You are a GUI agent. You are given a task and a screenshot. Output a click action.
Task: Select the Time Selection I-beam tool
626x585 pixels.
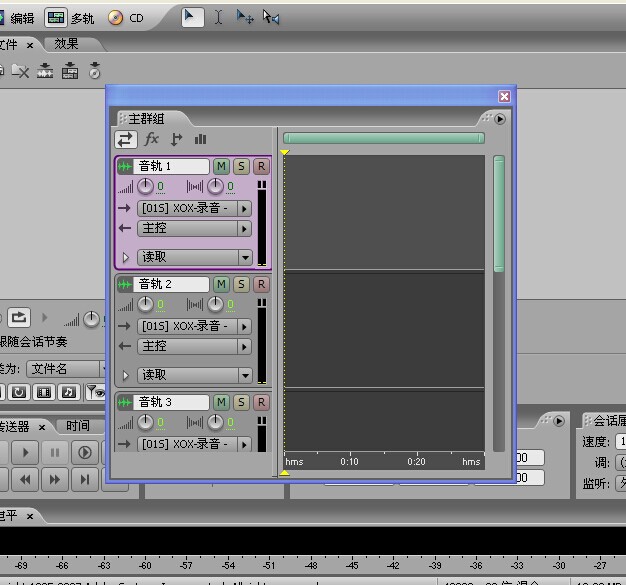click(x=218, y=17)
